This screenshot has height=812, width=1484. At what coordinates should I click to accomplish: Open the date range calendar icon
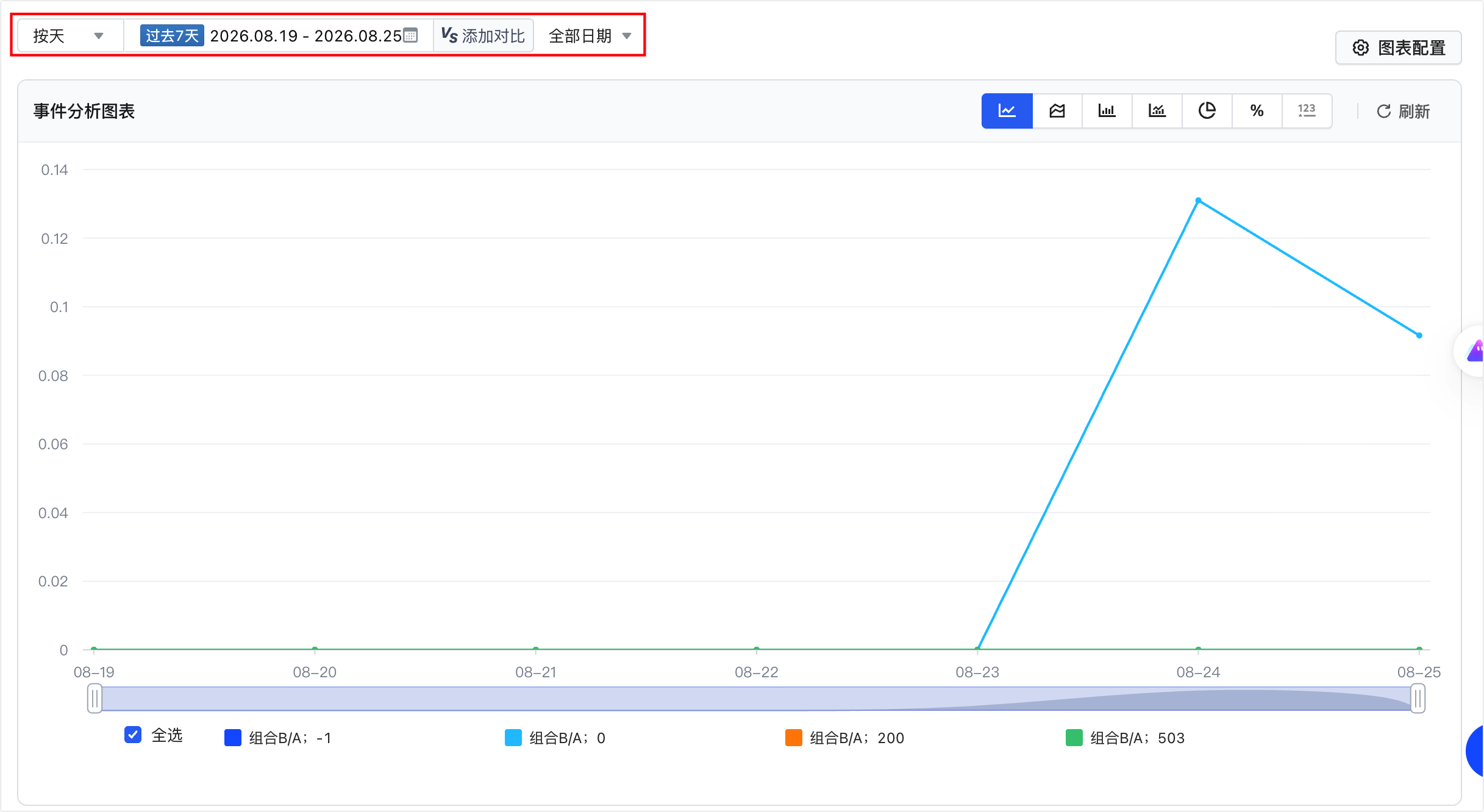[411, 35]
